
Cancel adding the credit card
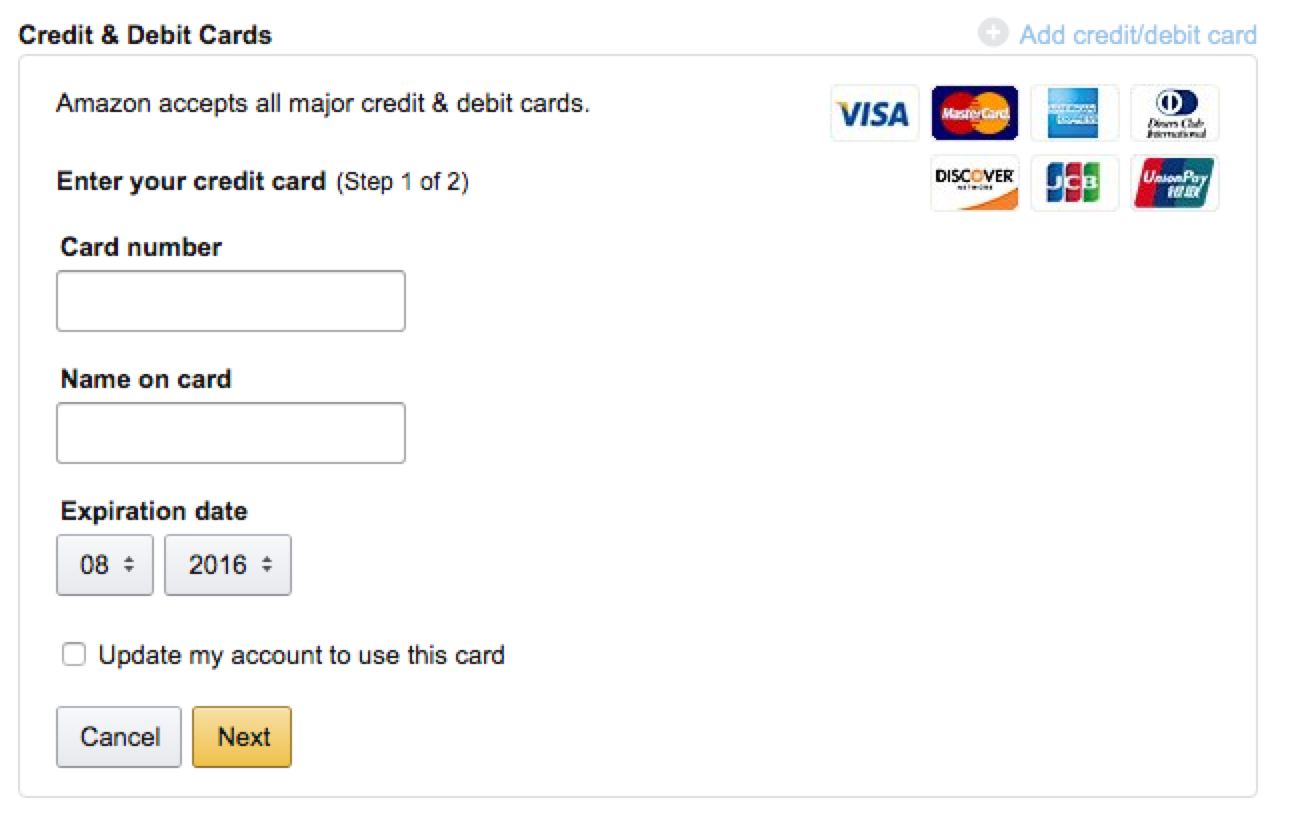point(119,737)
